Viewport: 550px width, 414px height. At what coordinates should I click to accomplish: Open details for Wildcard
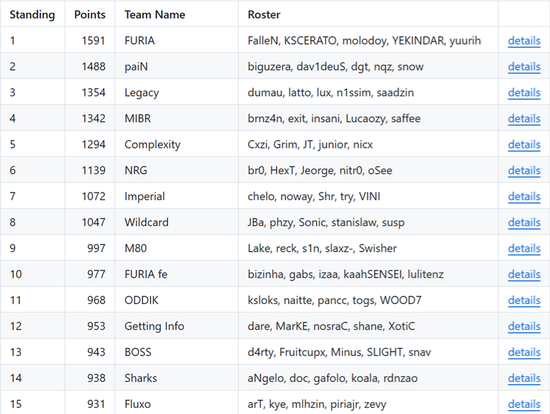524,222
